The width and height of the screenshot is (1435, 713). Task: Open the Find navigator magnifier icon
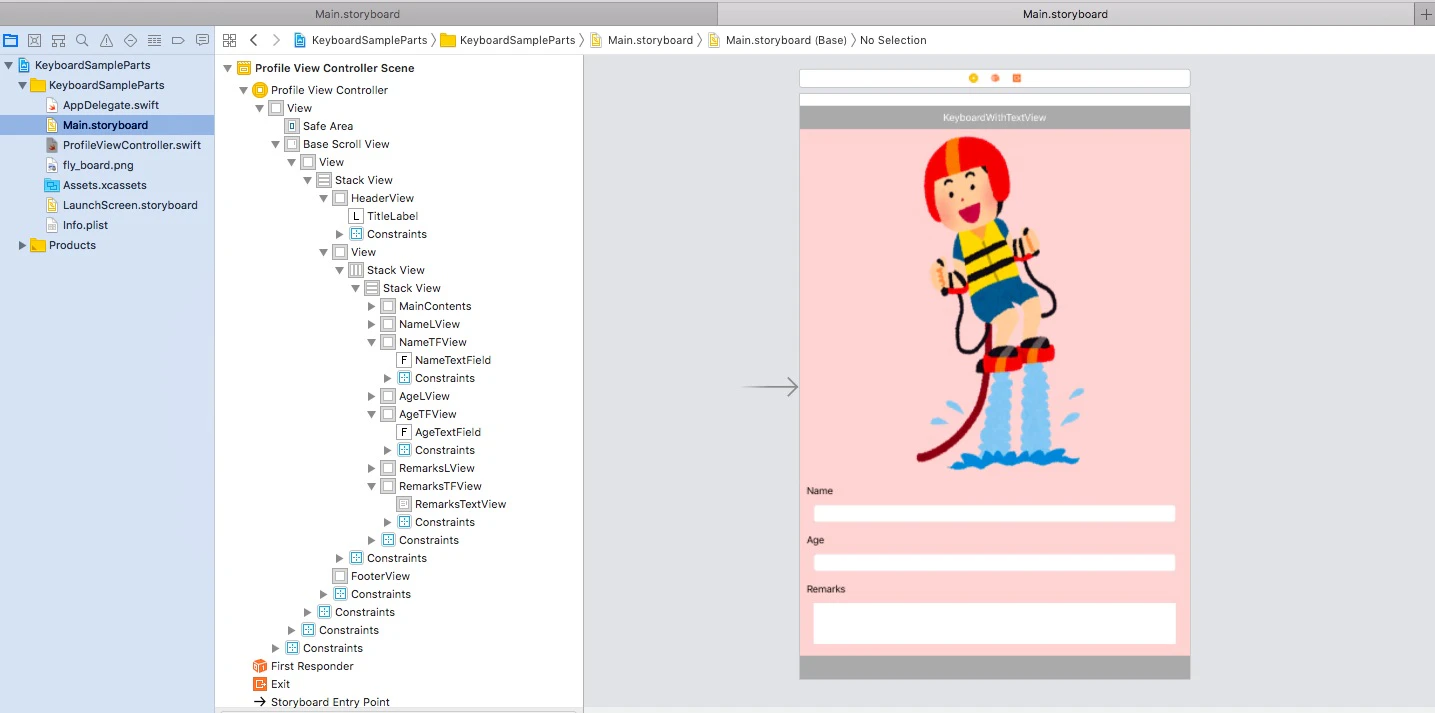[x=83, y=40]
